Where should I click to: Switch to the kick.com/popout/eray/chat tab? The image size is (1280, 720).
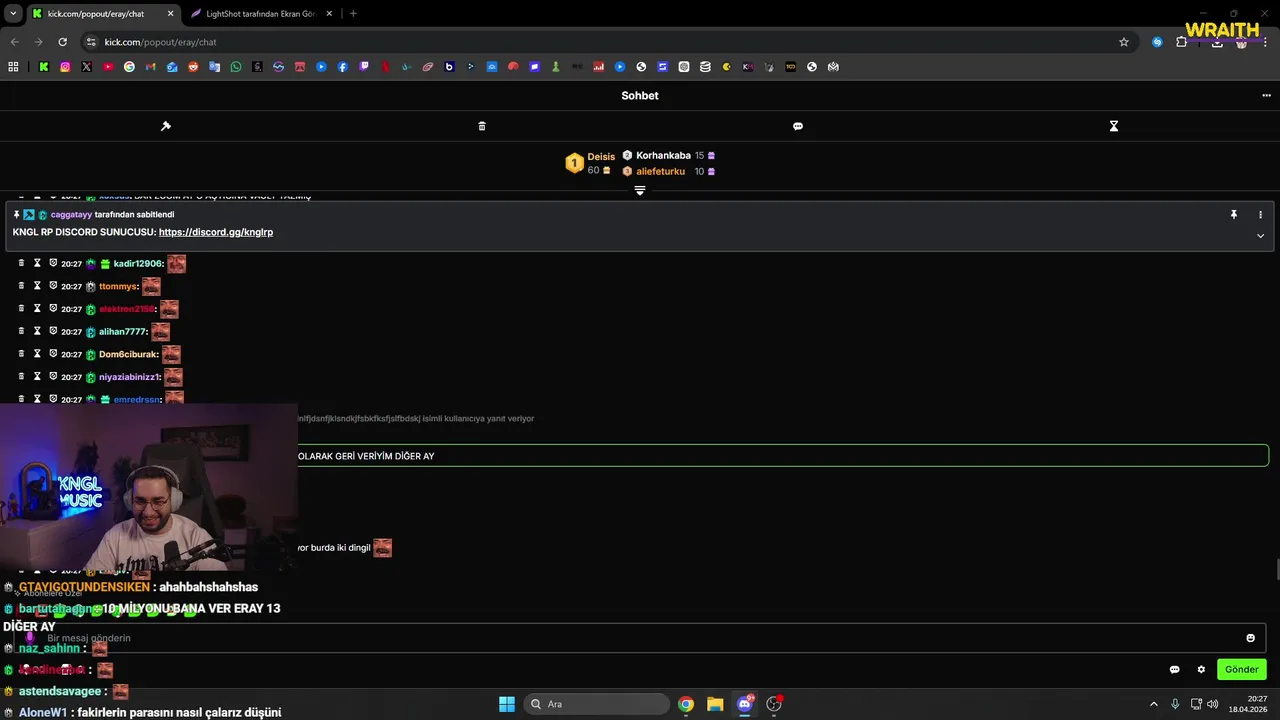(103, 14)
